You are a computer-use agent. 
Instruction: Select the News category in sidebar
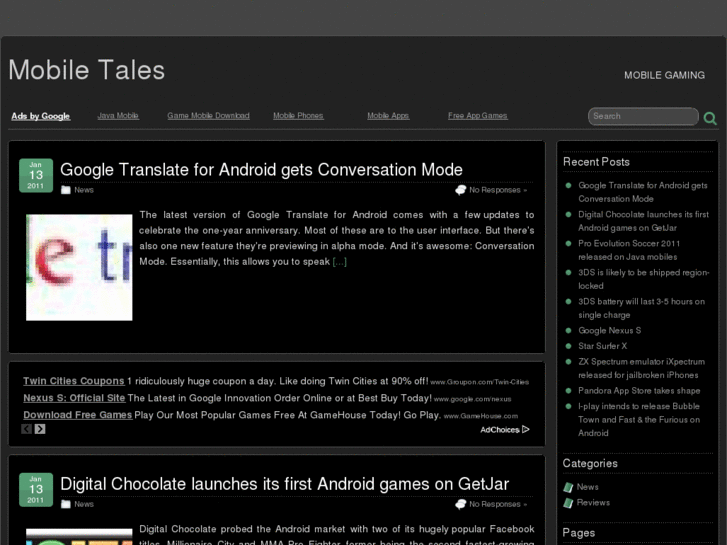click(x=587, y=487)
